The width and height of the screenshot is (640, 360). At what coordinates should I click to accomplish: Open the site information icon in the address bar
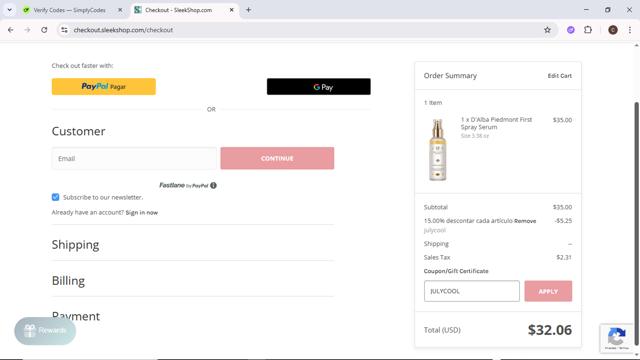point(64,30)
